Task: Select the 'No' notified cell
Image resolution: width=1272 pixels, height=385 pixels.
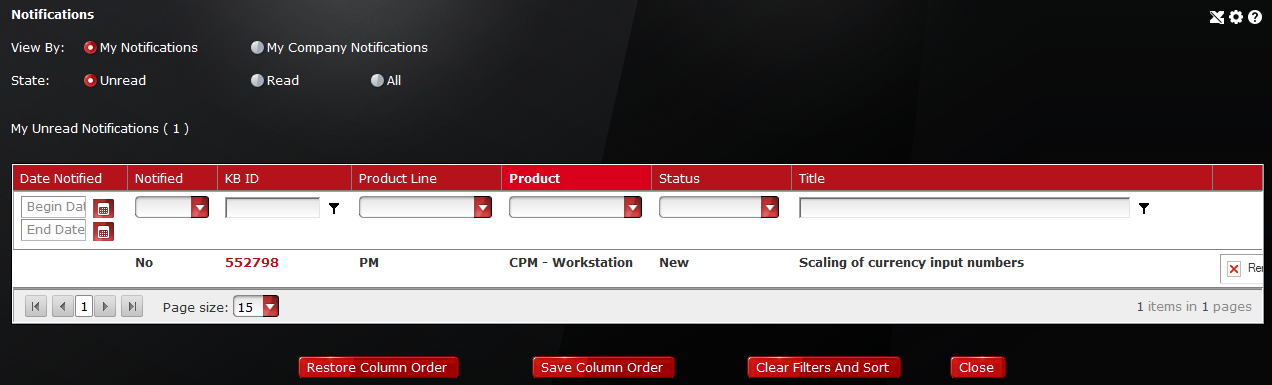Action: (x=144, y=263)
